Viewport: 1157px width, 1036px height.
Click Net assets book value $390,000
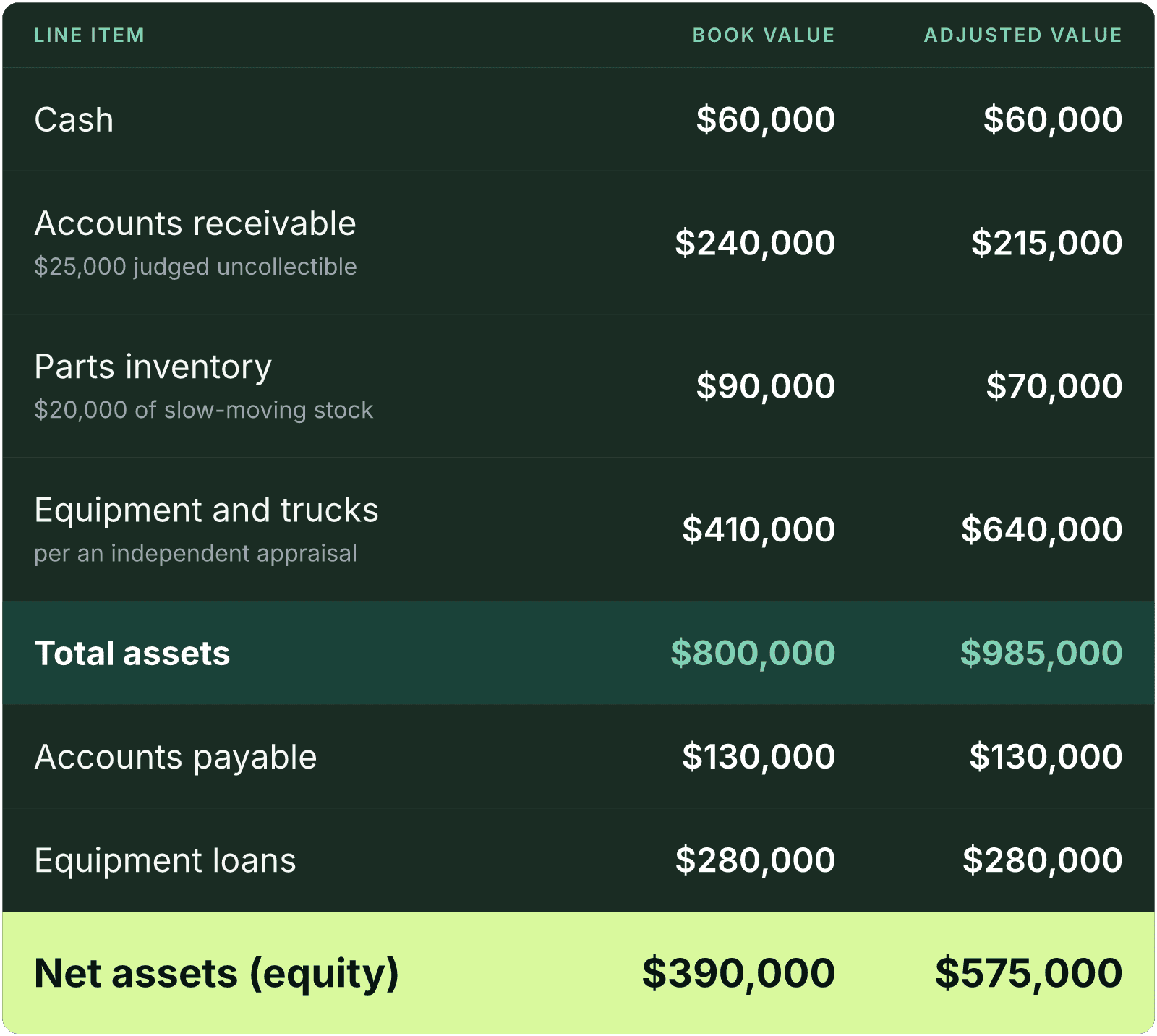click(738, 973)
